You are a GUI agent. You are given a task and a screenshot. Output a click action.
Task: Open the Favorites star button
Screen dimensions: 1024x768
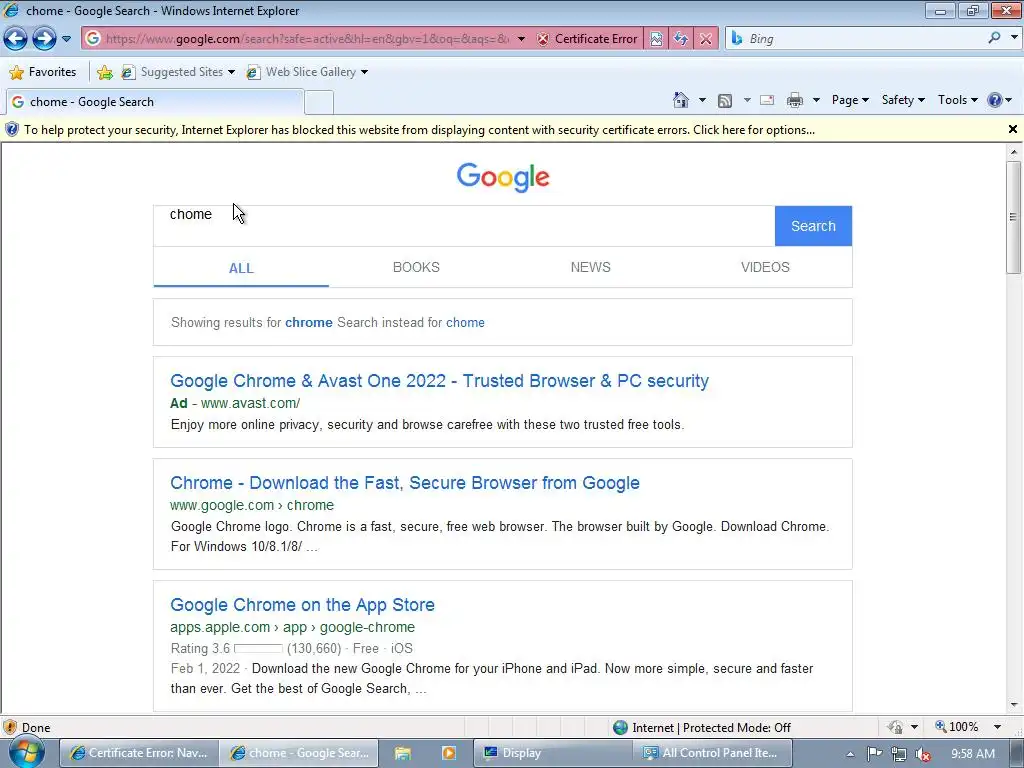(x=43, y=72)
